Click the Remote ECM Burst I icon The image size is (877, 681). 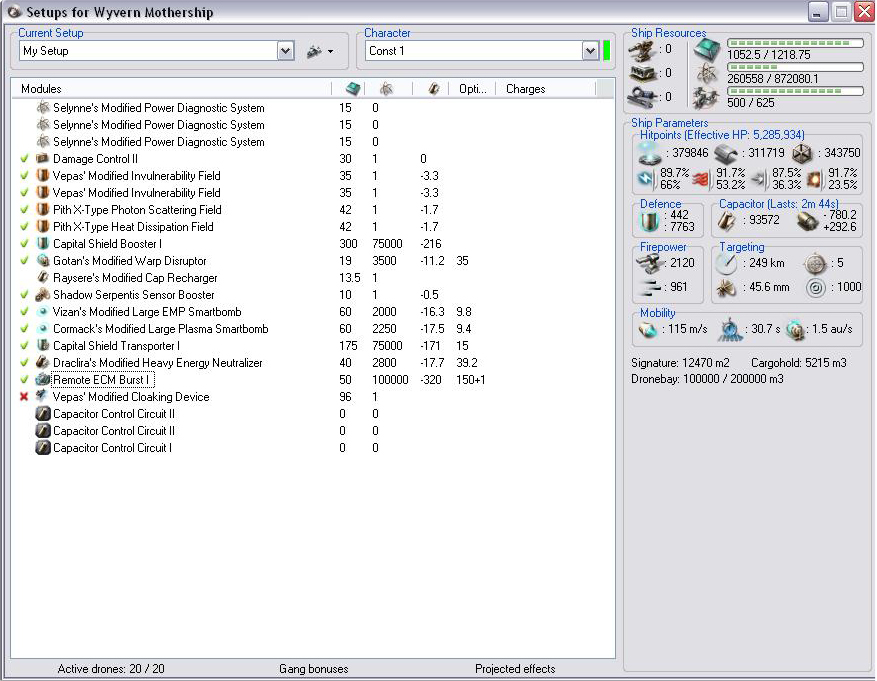(x=43, y=380)
